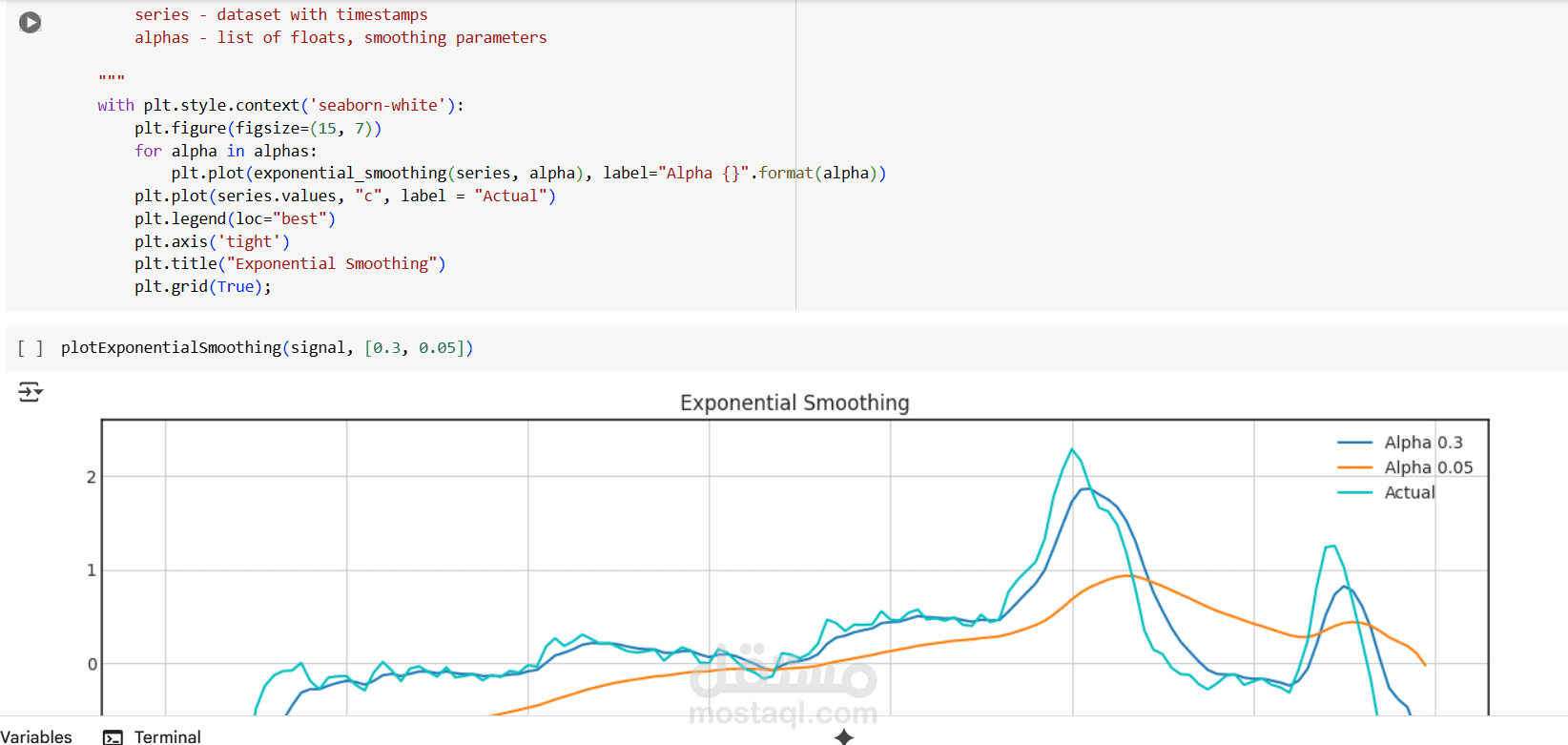Image resolution: width=1568 pixels, height=745 pixels.
Task: Run the first code cell
Action: tap(31, 22)
